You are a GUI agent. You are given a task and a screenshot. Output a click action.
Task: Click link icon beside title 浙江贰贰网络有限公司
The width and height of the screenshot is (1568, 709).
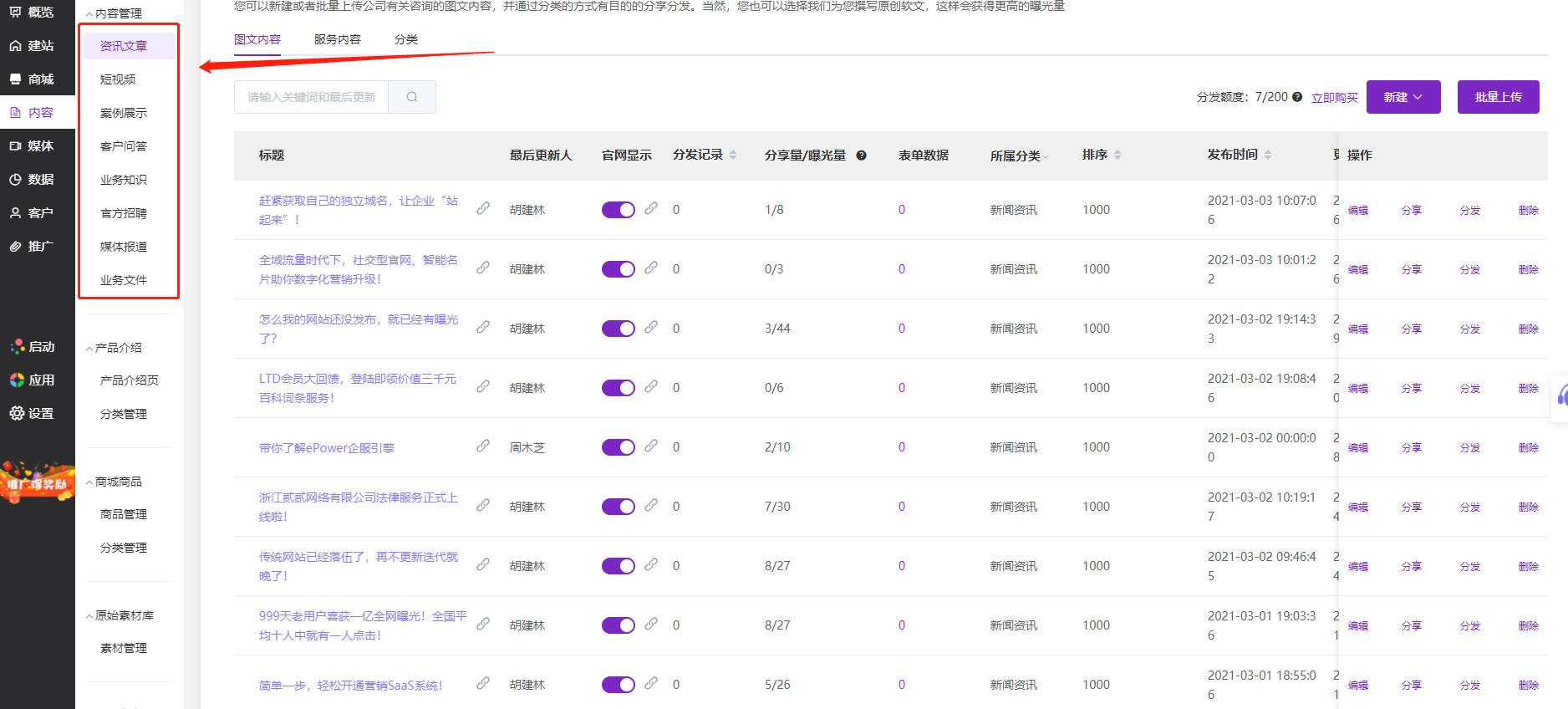483,505
